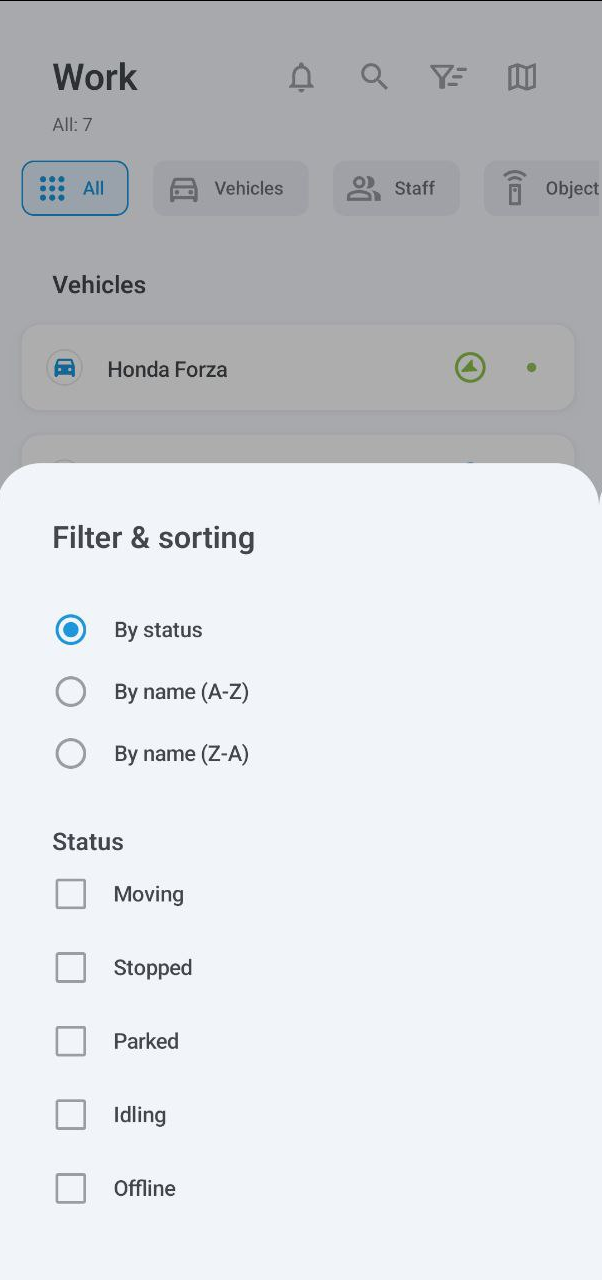
Task: Click the filter icon in the top bar
Action: click(448, 76)
